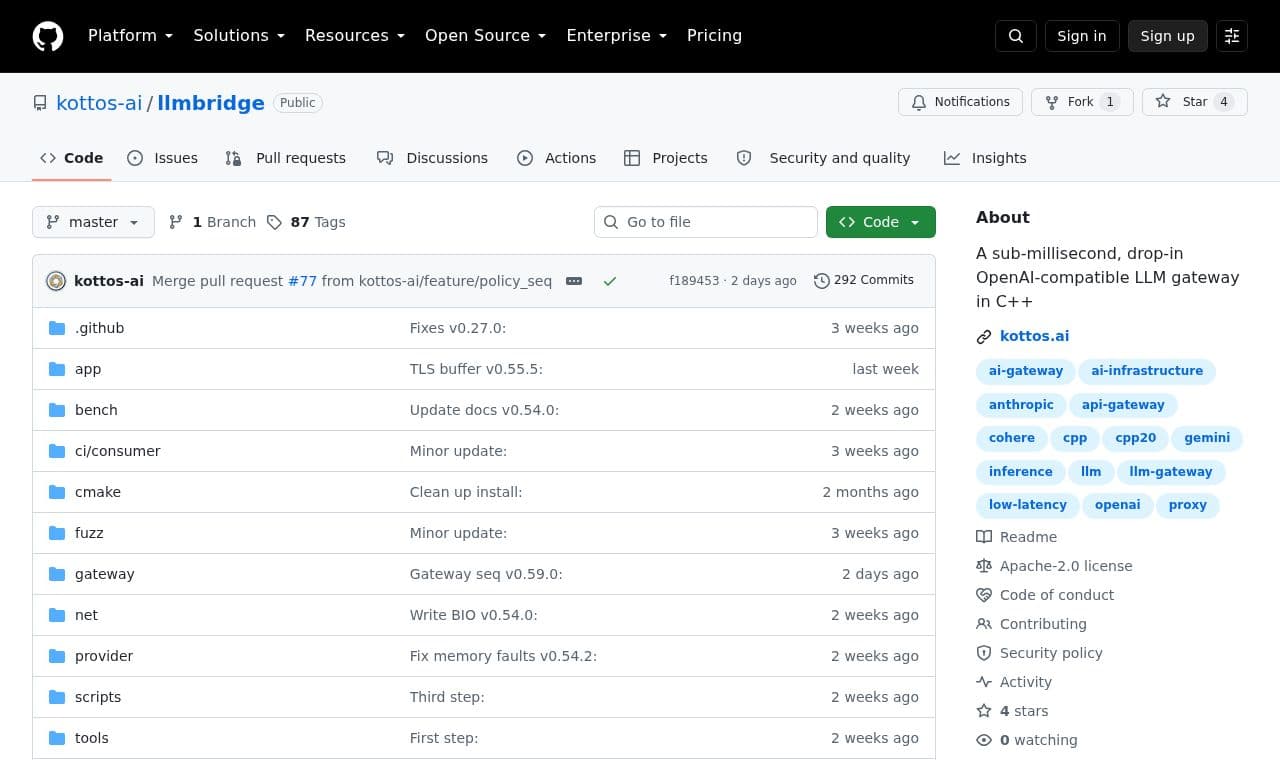
Task: Open appearance settings sliders icon
Action: 1232,36
